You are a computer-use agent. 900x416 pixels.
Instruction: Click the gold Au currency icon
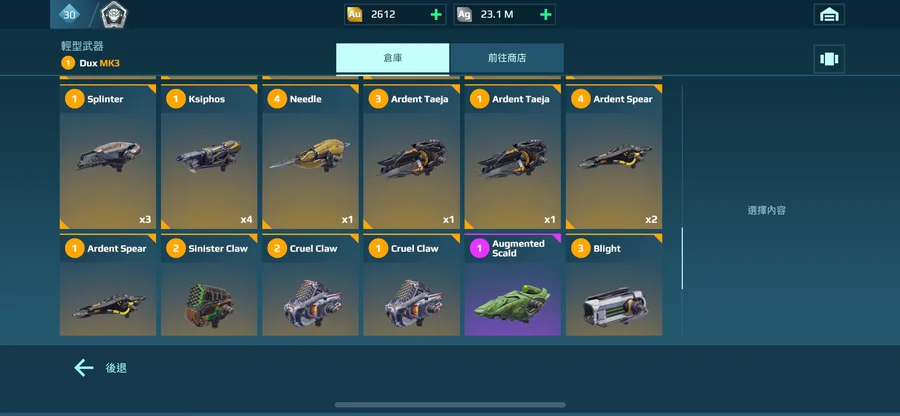[x=355, y=14]
